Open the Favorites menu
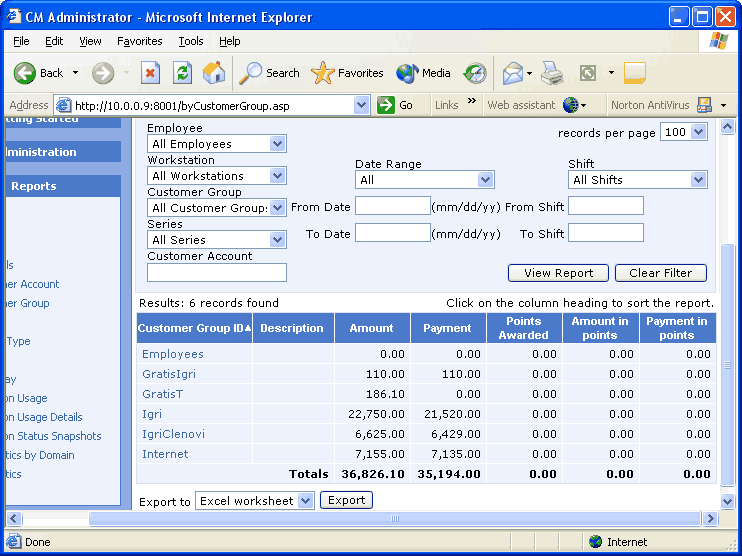 click(x=140, y=41)
